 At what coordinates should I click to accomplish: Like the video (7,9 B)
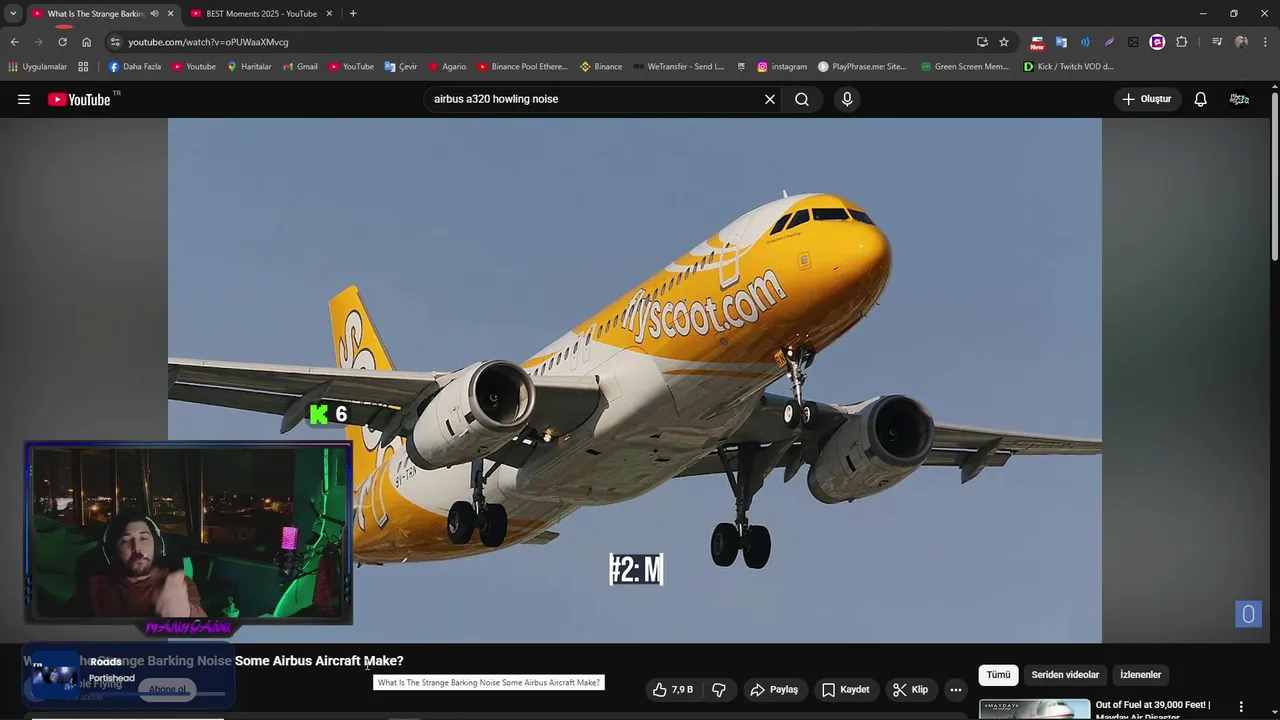click(673, 690)
